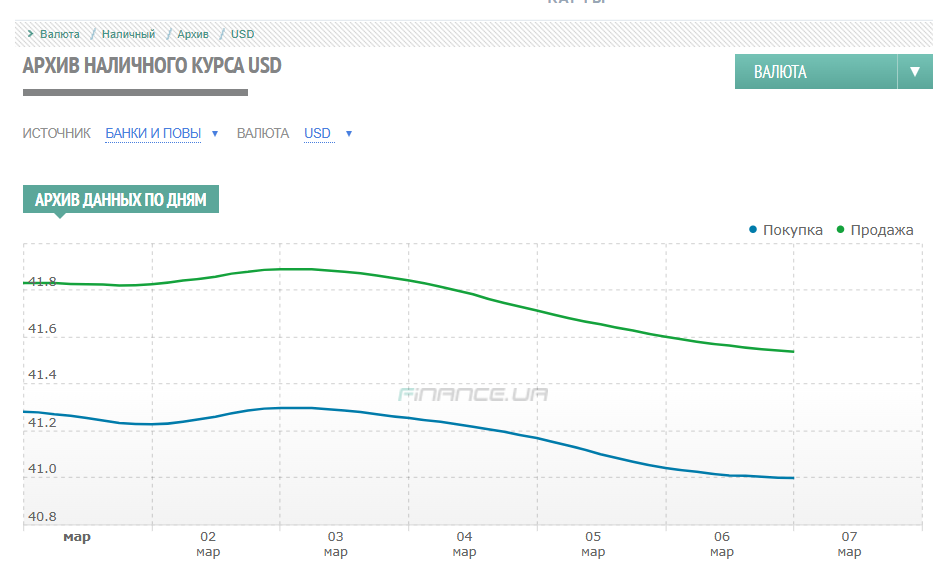This screenshot has height=569, width=933.
Task: Click the 41.8 axis value
Action: tap(42, 282)
